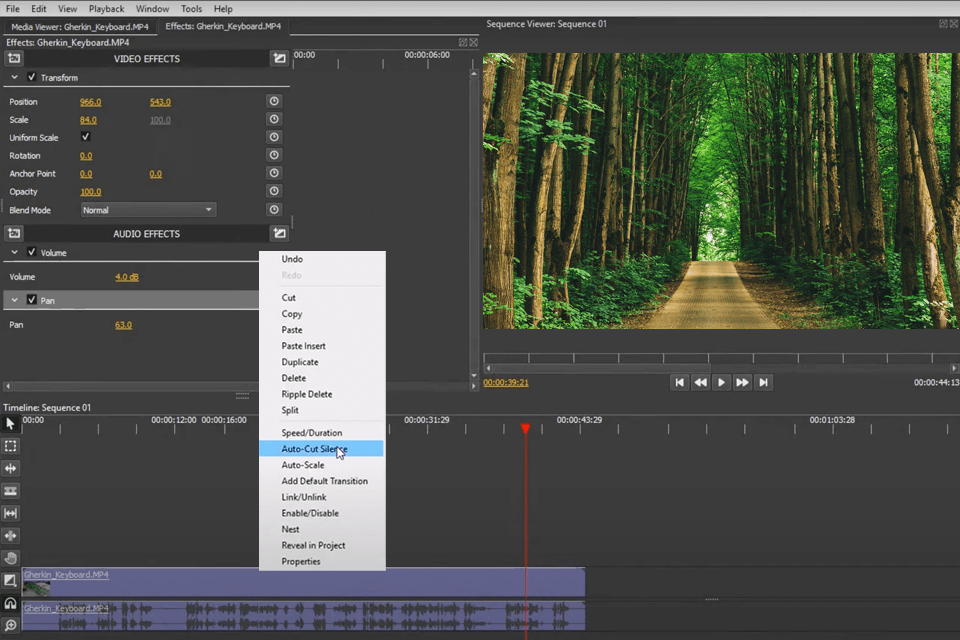Click Add Video Effect icon

point(14,58)
